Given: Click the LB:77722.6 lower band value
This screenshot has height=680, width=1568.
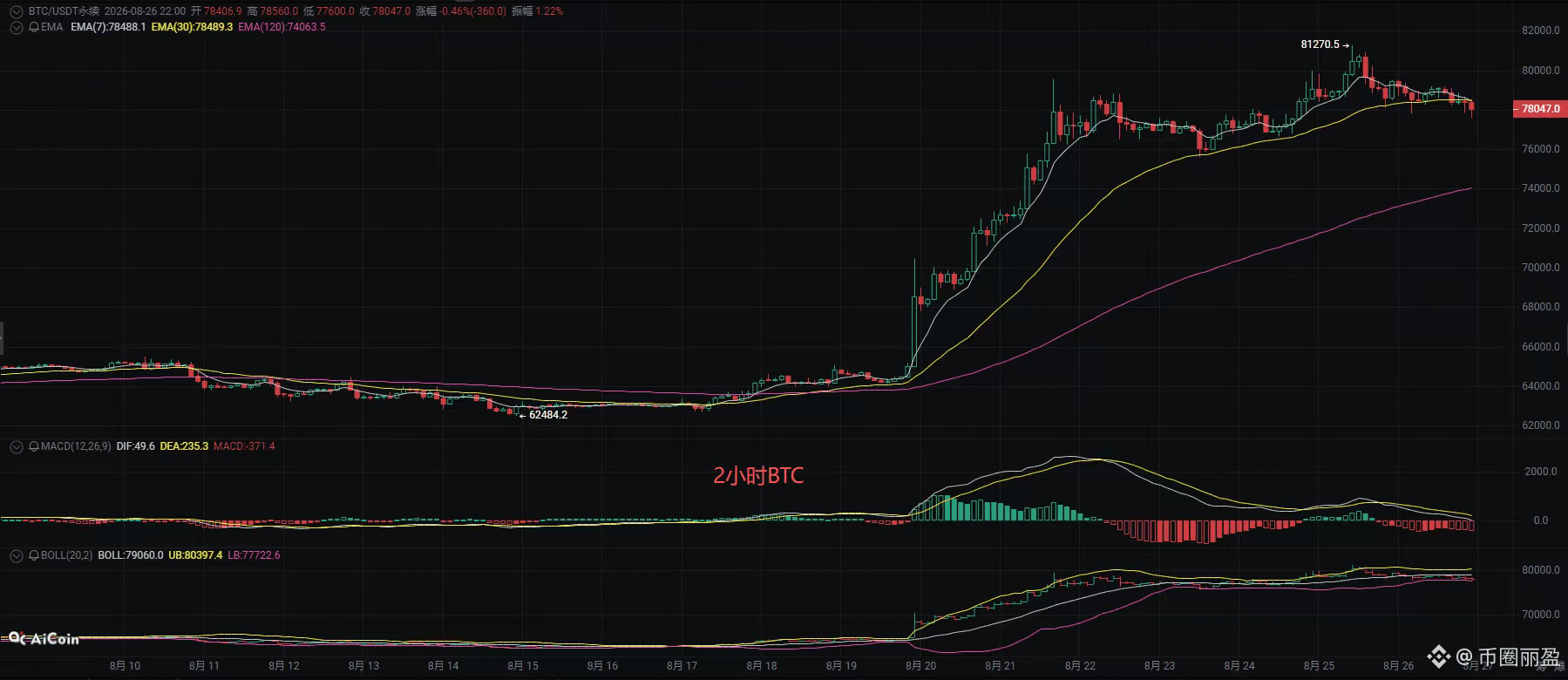Looking at the screenshot, I should coord(254,555).
